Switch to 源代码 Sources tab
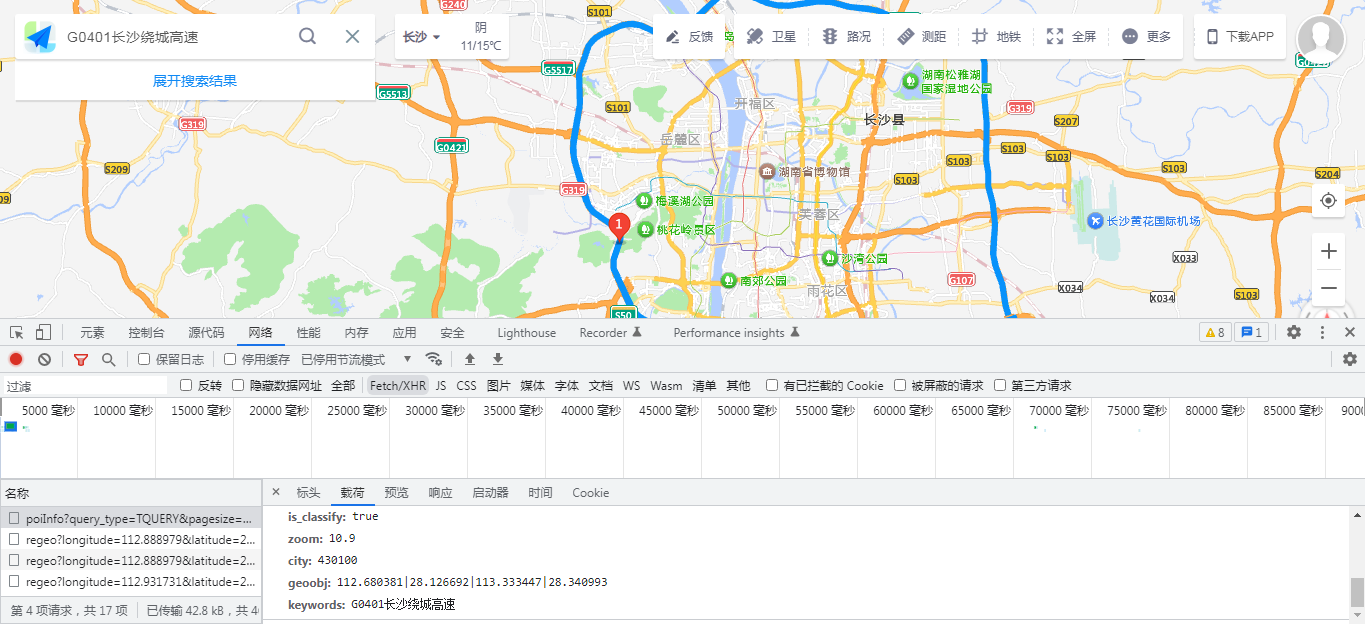Viewport: 1365px width, 624px height. 206,332
